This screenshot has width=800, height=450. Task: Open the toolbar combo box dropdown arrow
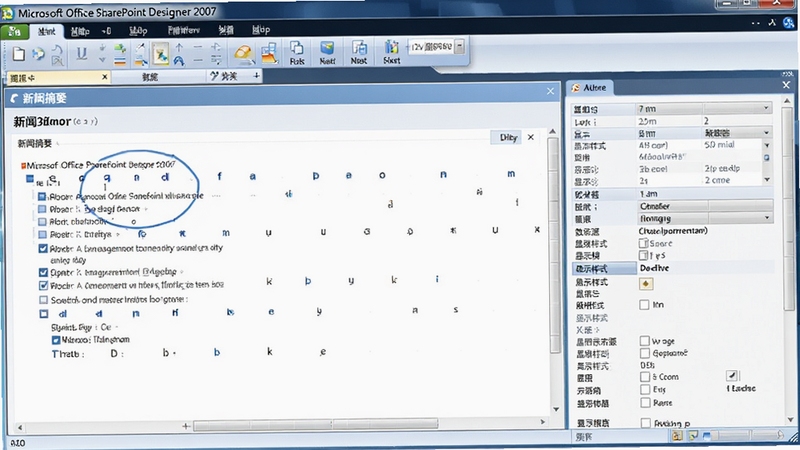[459, 46]
